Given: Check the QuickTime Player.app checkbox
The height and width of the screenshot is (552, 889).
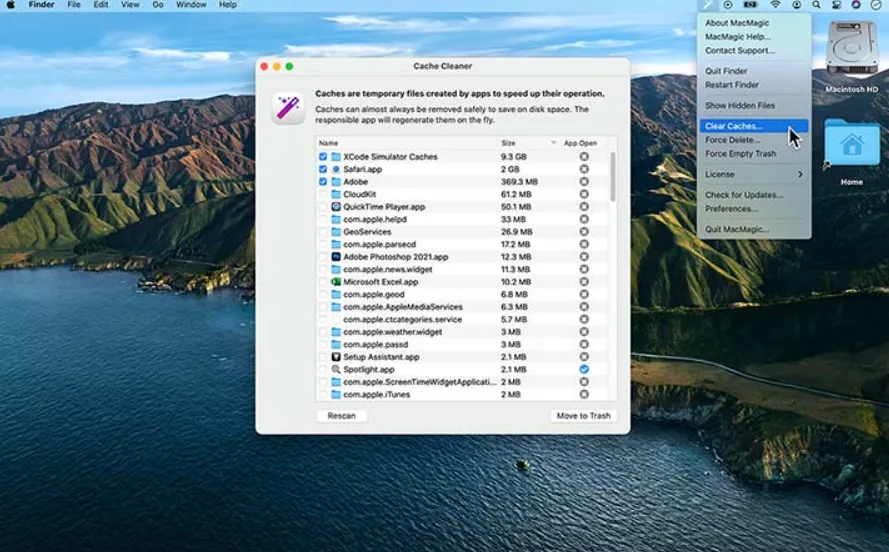Looking at the screenshot, I should [323, 206].
